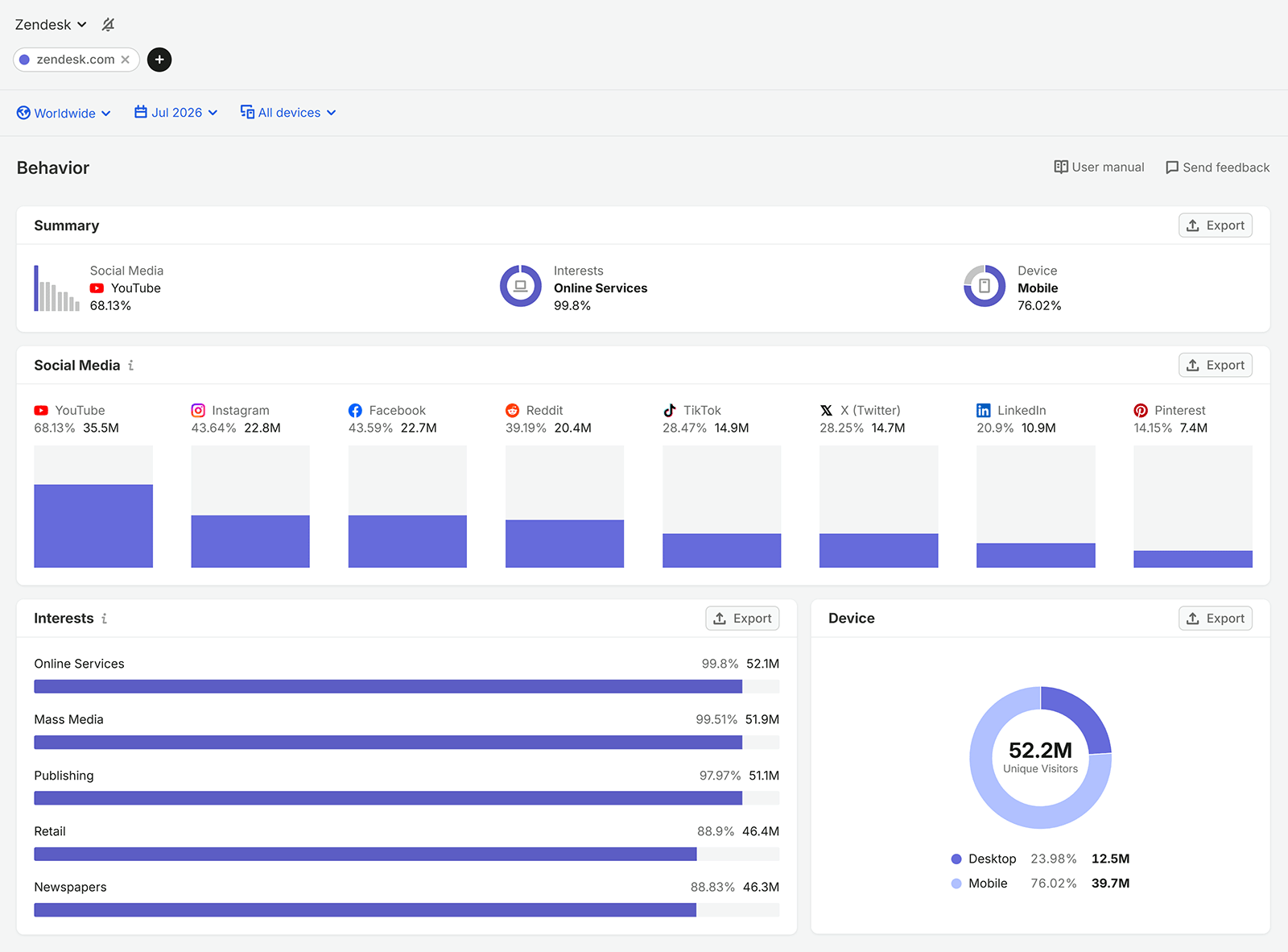Click the TikTok bar in the chart
The image size is (1288, 952).
click(x=721, y=551)
